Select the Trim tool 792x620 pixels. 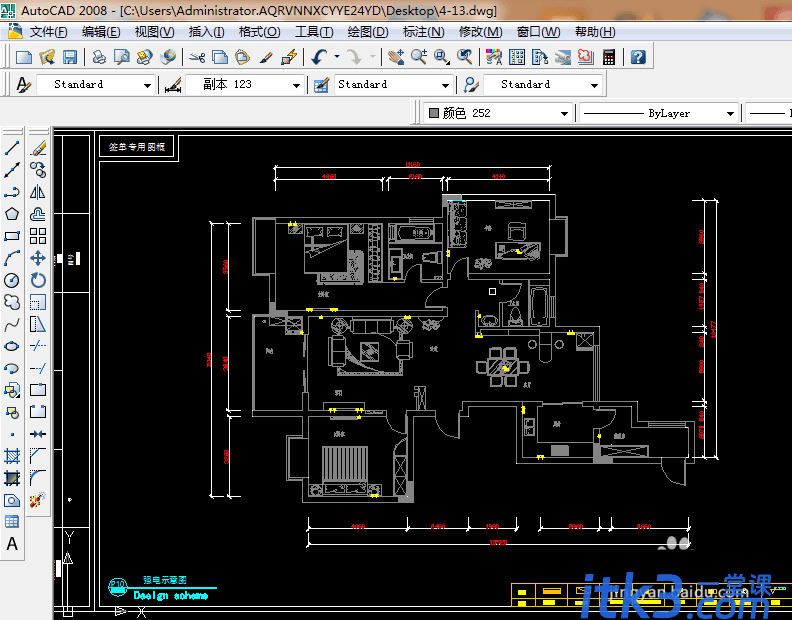click(x=38, y=346)
